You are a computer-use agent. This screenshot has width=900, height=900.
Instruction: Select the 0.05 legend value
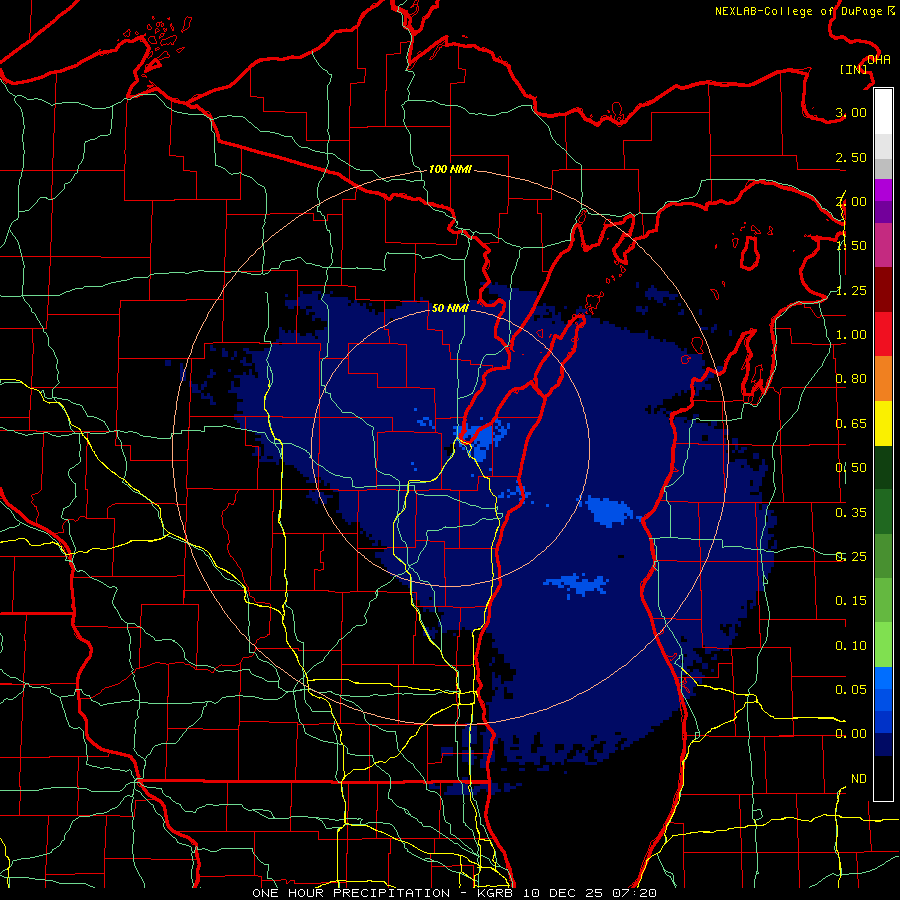[851, 689]
